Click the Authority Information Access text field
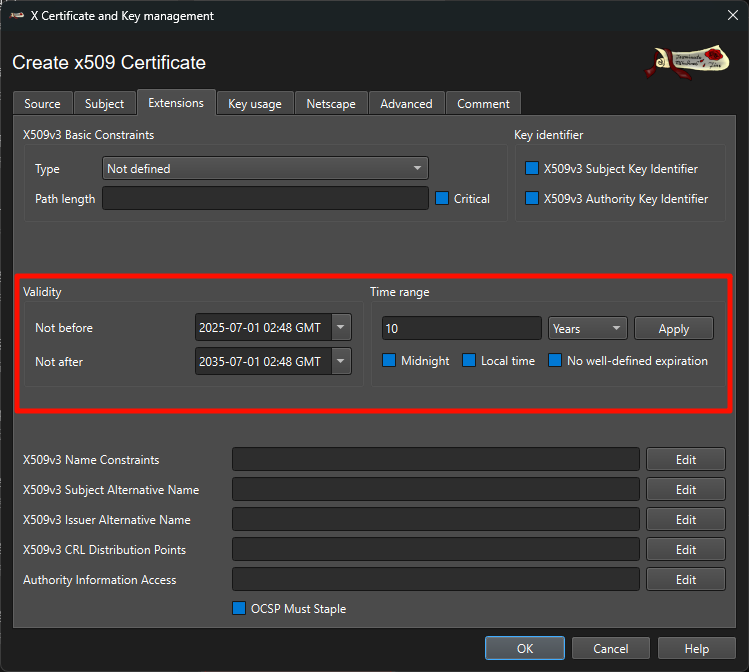The height and width of the screenshot is (672, 749). click(436, 579)
